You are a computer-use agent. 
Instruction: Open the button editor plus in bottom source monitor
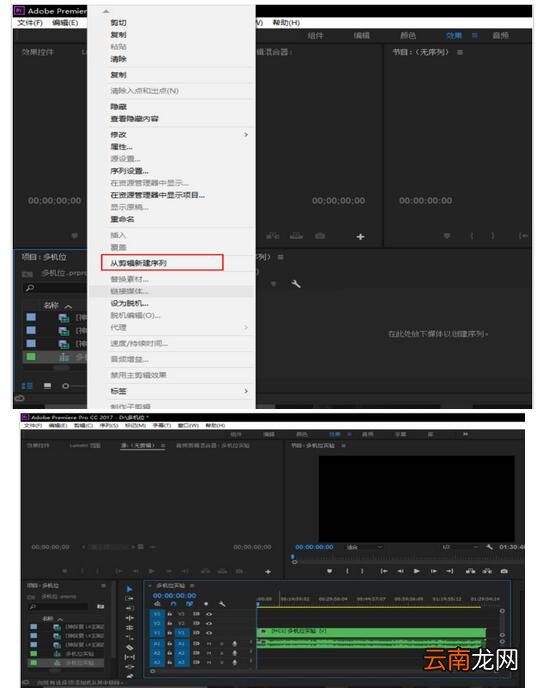pyautogui.click(x=268, y=572)
